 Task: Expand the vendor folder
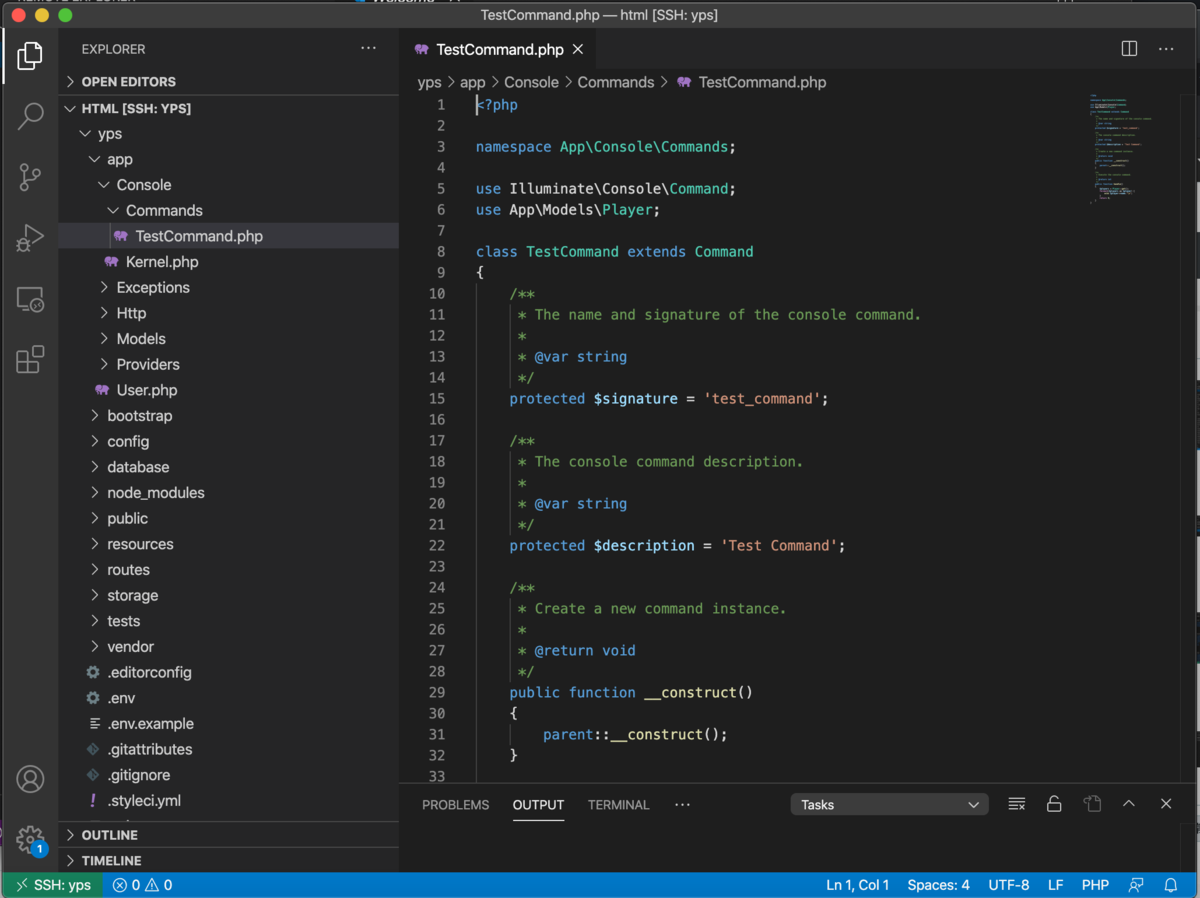[x=228, y=647]
